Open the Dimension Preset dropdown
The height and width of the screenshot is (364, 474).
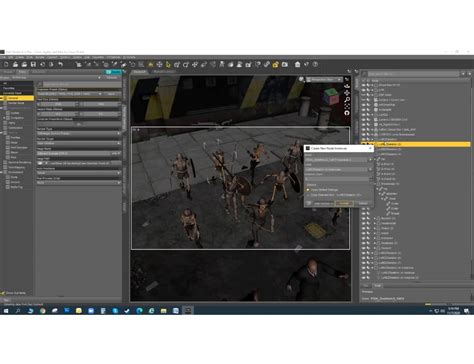70,94
